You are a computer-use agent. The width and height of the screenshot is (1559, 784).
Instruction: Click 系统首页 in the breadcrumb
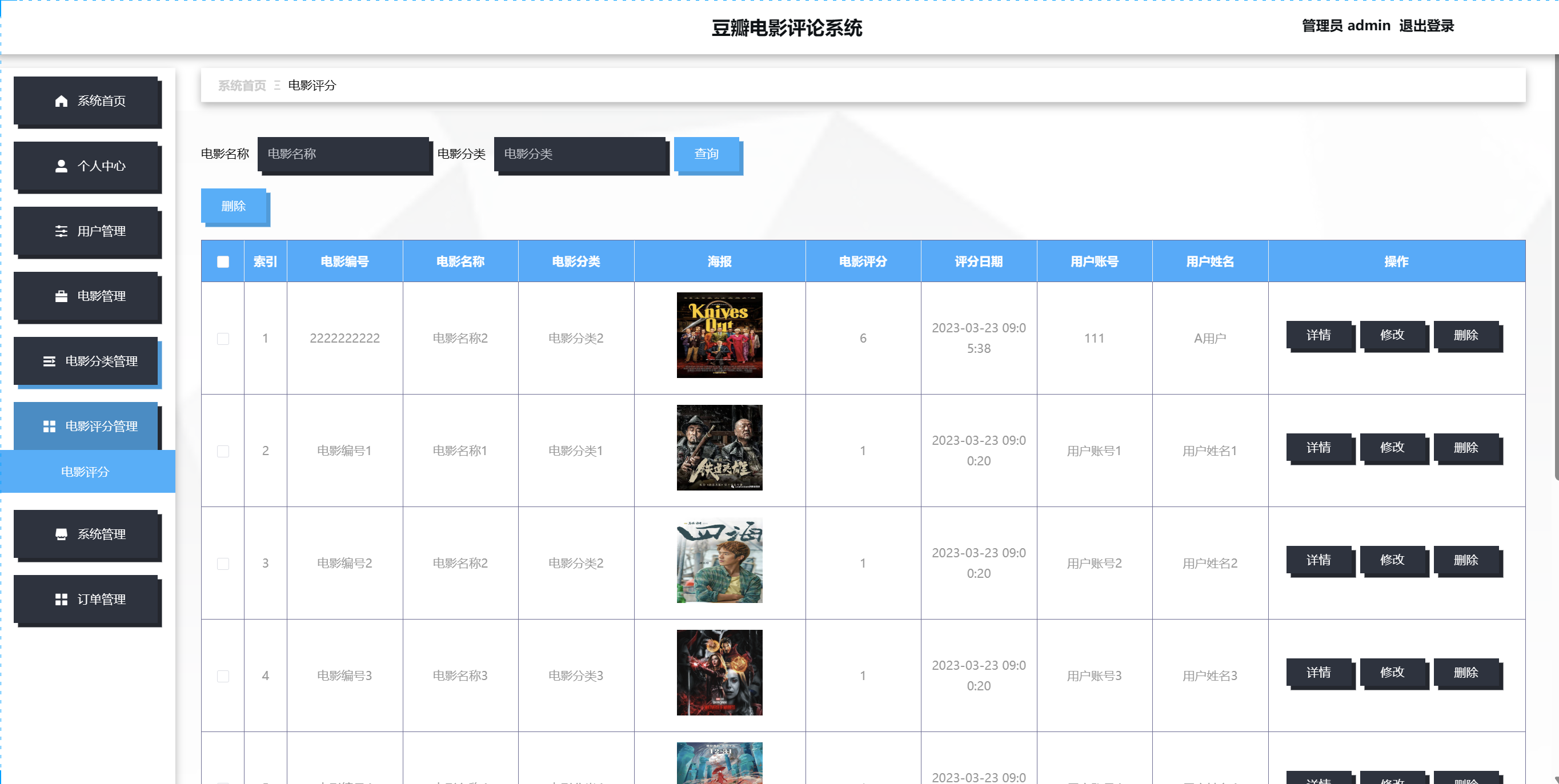pos(242,85)
